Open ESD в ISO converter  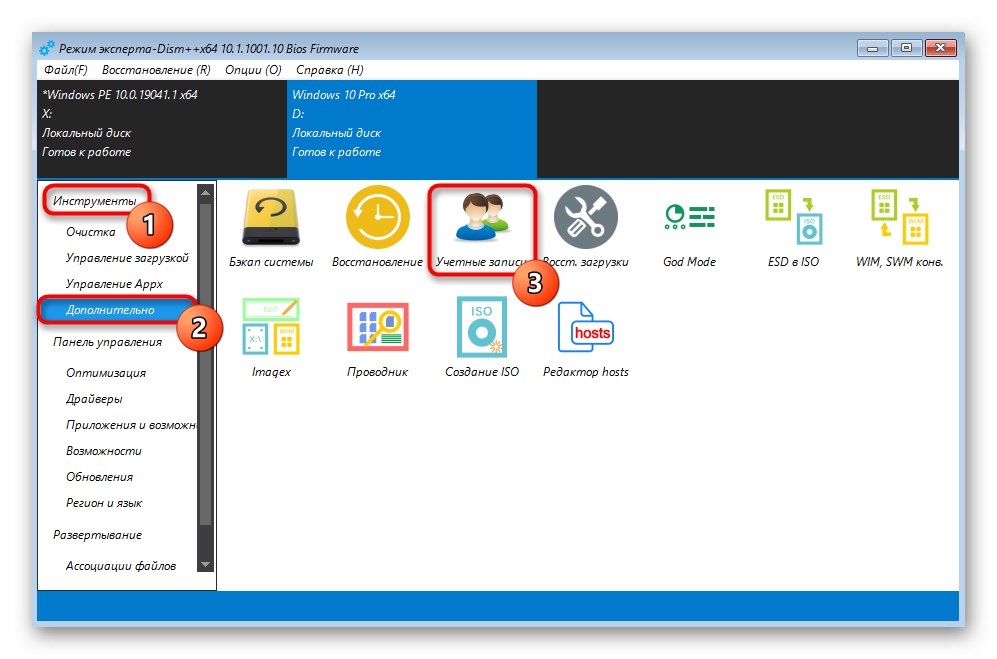coord(794,229)
